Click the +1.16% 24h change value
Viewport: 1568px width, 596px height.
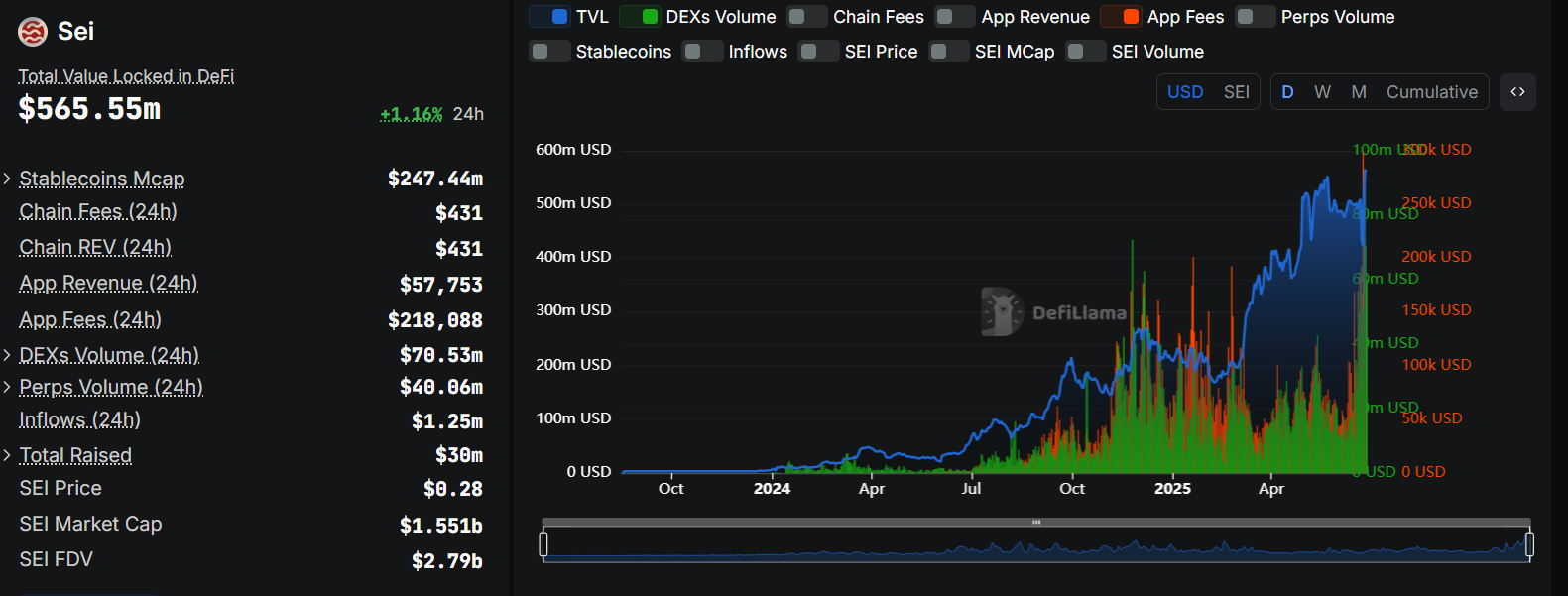point(412,114)
